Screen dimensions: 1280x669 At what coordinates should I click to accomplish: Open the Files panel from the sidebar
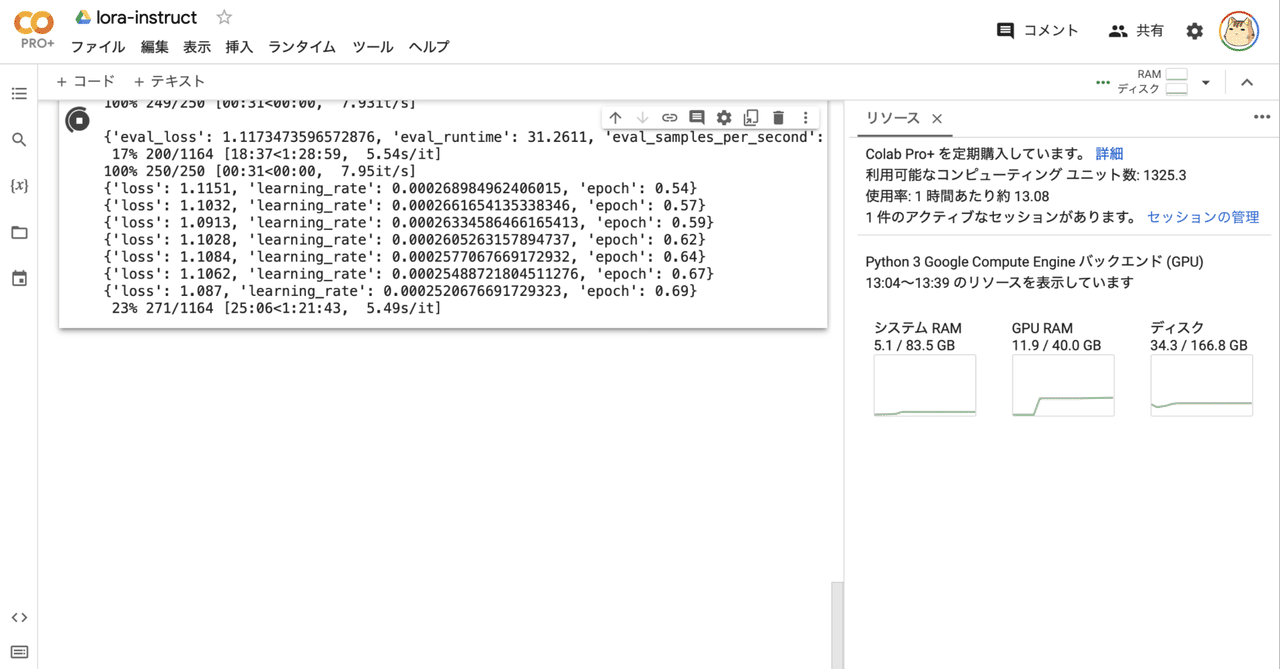[18, 232]
